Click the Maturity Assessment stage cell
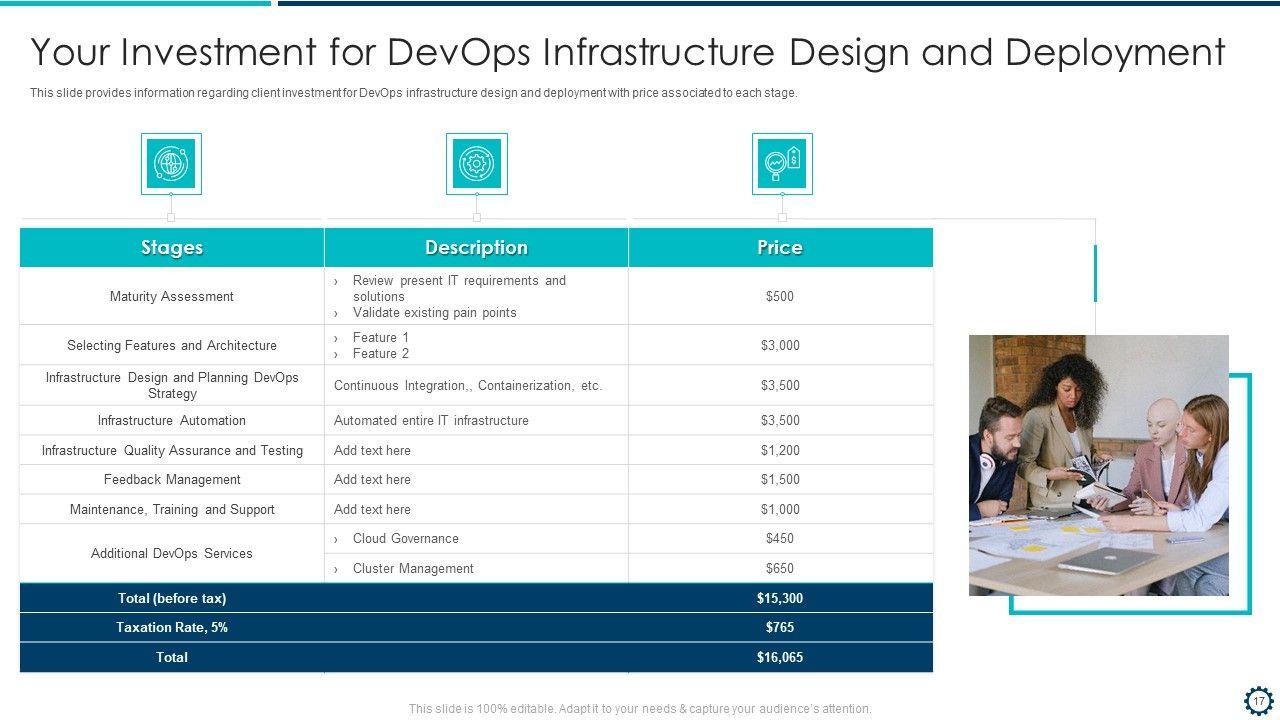Screen dimensions: 1280x720 click(172, 297)
